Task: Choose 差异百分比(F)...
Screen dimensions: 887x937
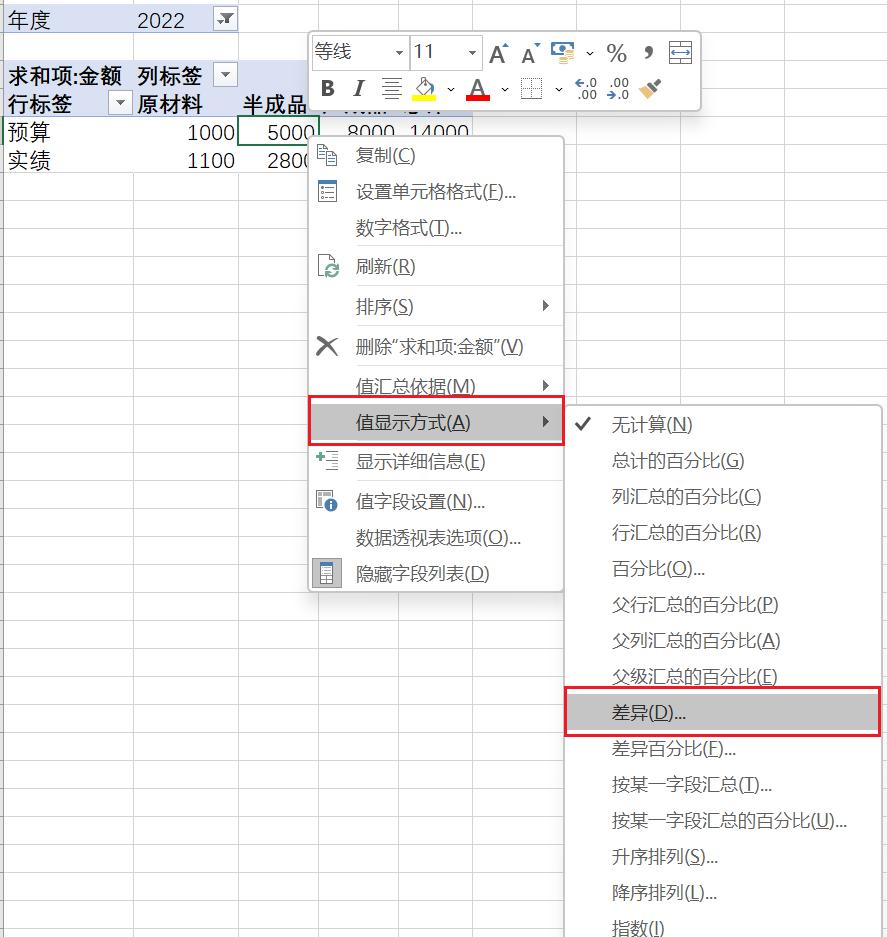Action: [722, 748]
